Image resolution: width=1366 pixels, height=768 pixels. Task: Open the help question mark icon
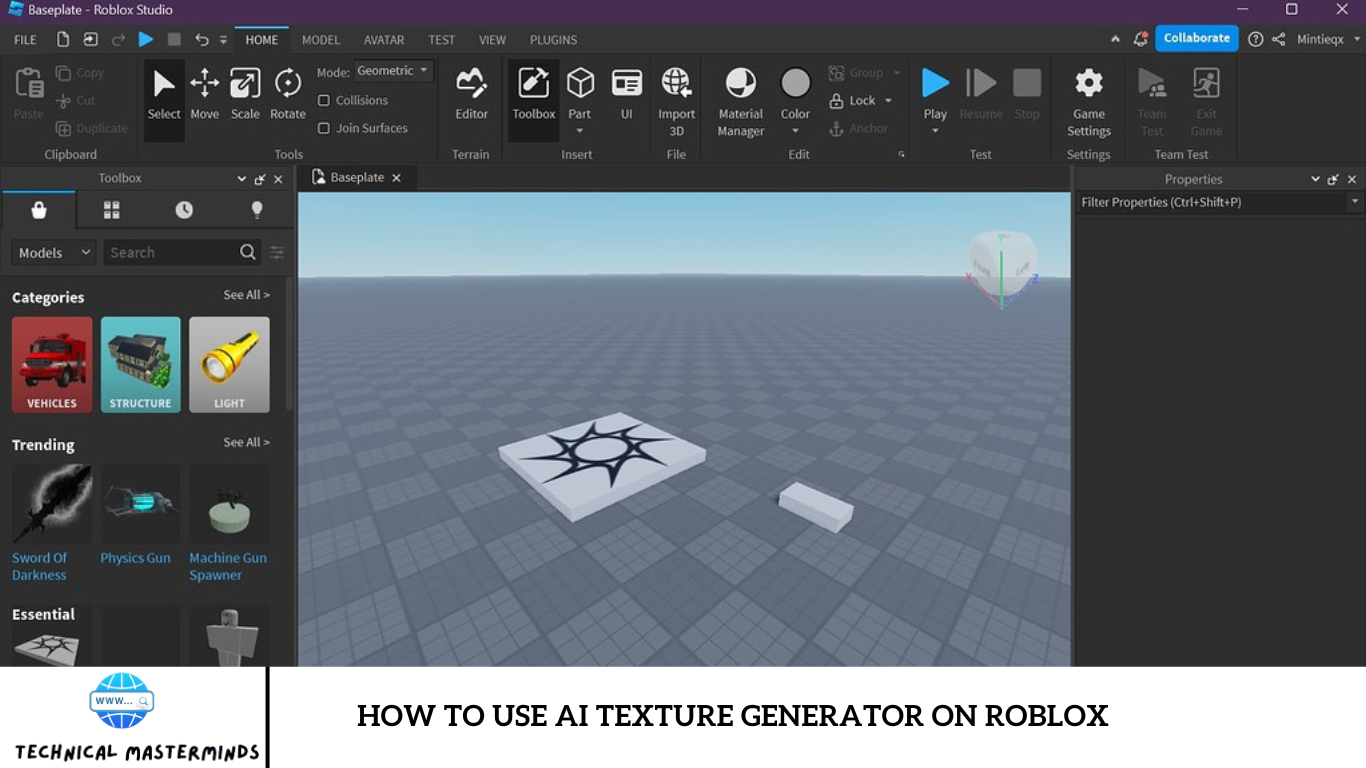(x=1255, y=39)
